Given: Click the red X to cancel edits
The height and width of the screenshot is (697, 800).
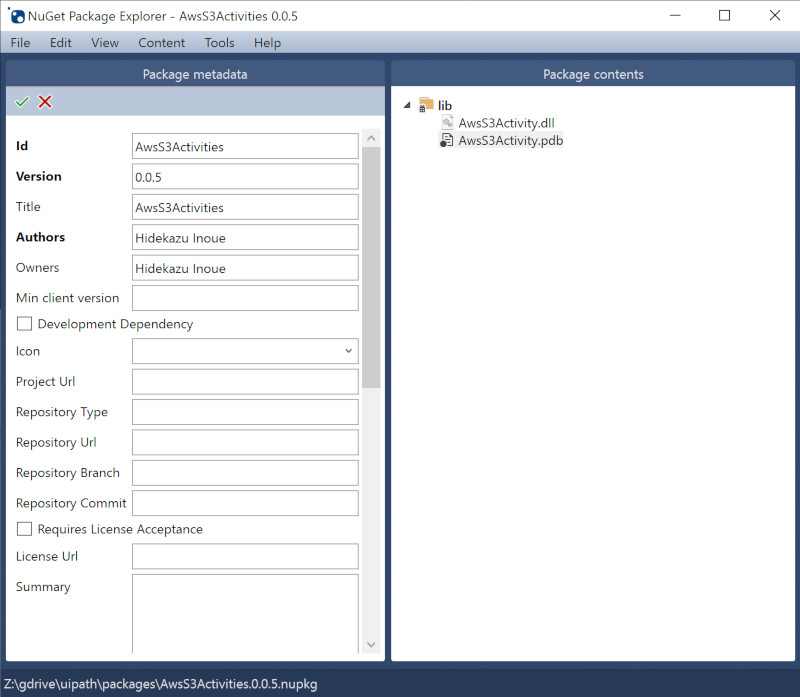Looking at the screenshot, I should point(45,102).
